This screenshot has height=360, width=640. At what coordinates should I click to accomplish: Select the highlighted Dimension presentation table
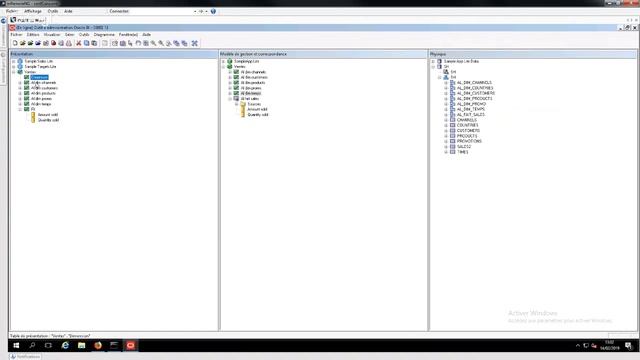[x=39, y=77]
